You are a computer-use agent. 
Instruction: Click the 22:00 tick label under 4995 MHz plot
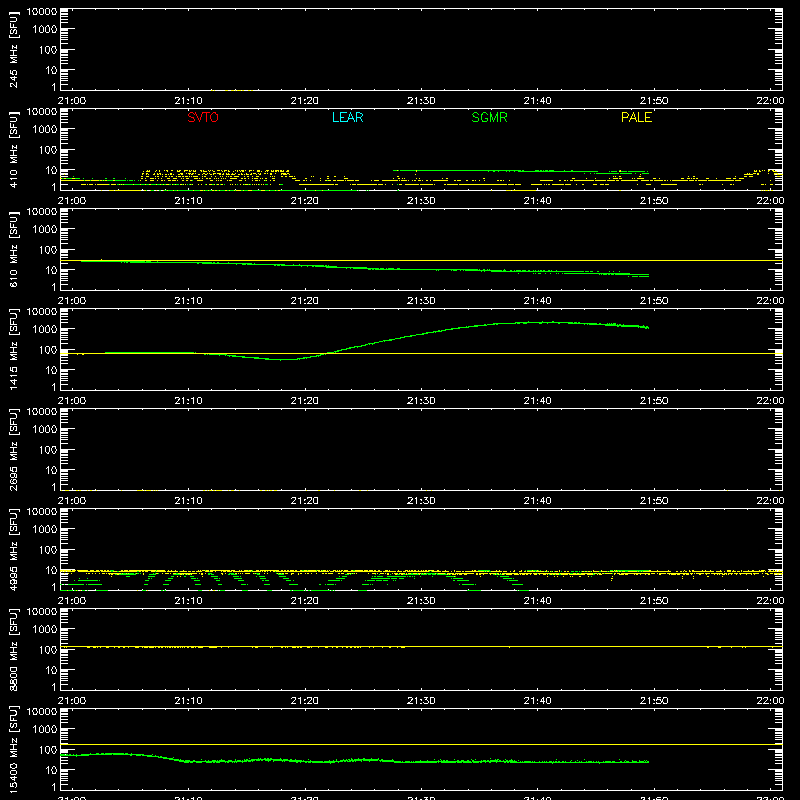pyautogui.click(x=770, y=601)
